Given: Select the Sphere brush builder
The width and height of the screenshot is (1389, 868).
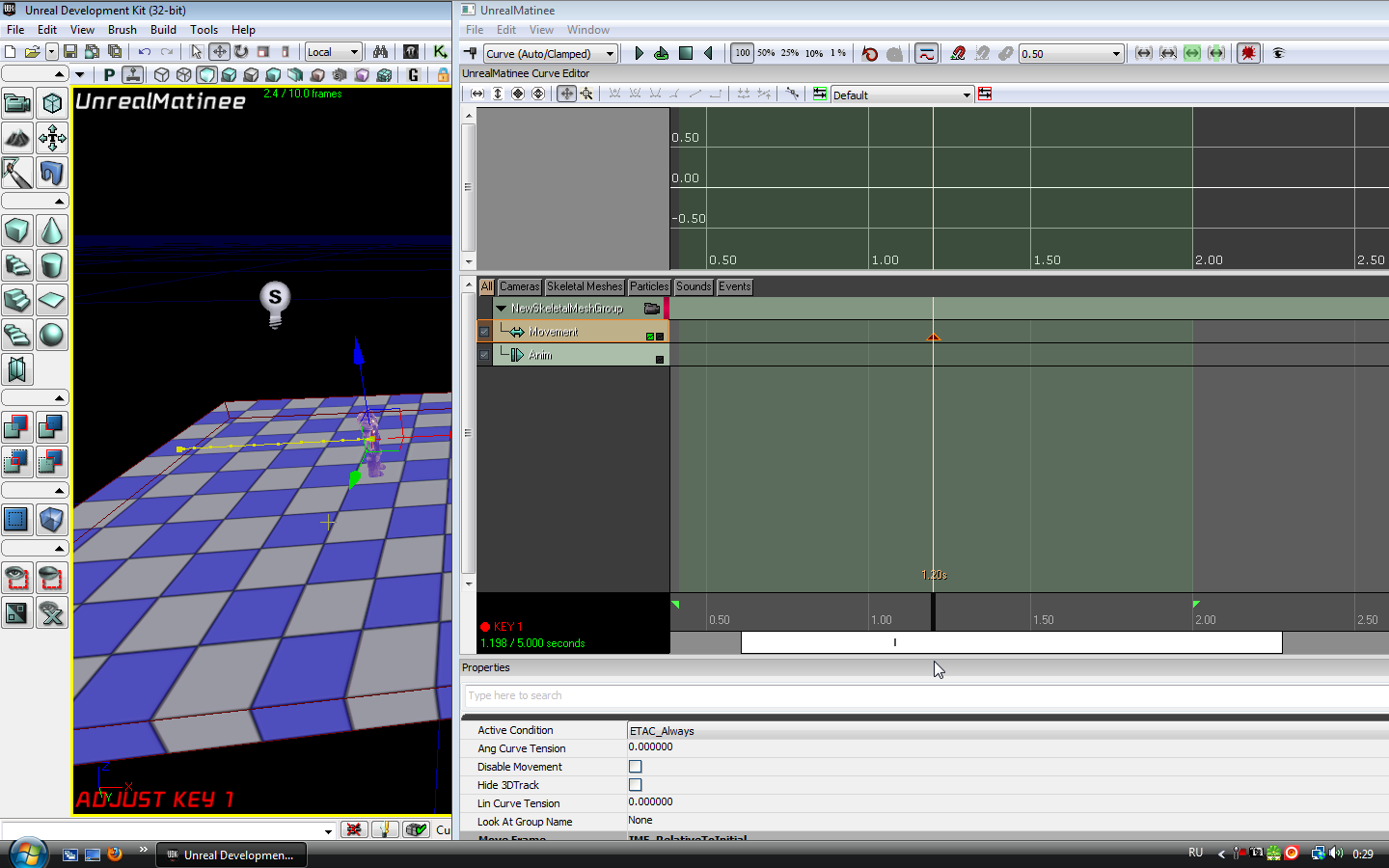Looking at the screenshot, I should click(x=52, y=335).
